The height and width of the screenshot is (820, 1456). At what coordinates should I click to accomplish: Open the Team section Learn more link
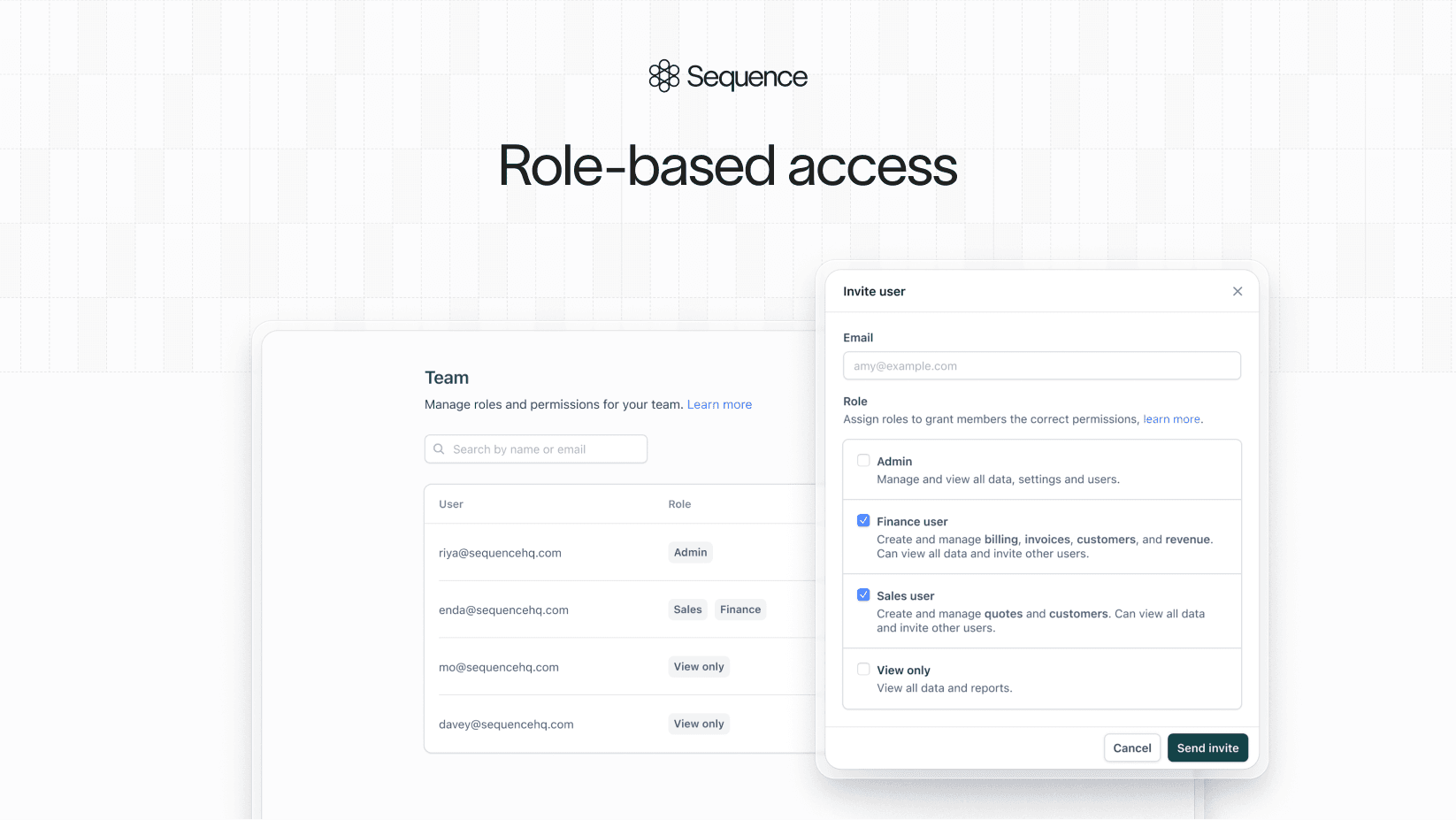[719, 404]
